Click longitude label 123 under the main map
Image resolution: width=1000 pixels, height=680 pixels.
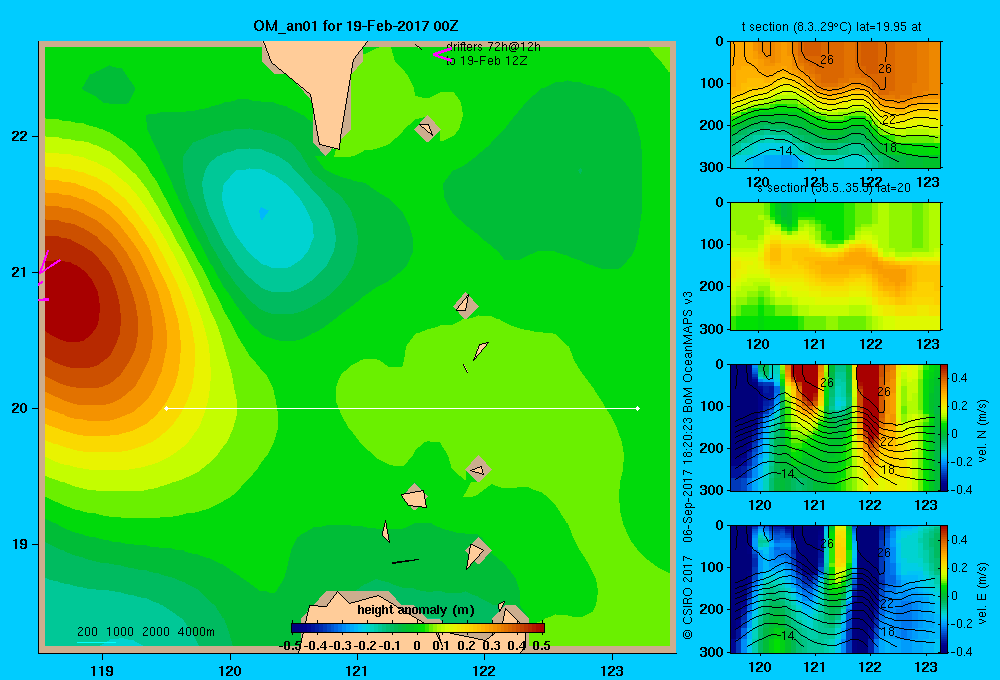612,670
